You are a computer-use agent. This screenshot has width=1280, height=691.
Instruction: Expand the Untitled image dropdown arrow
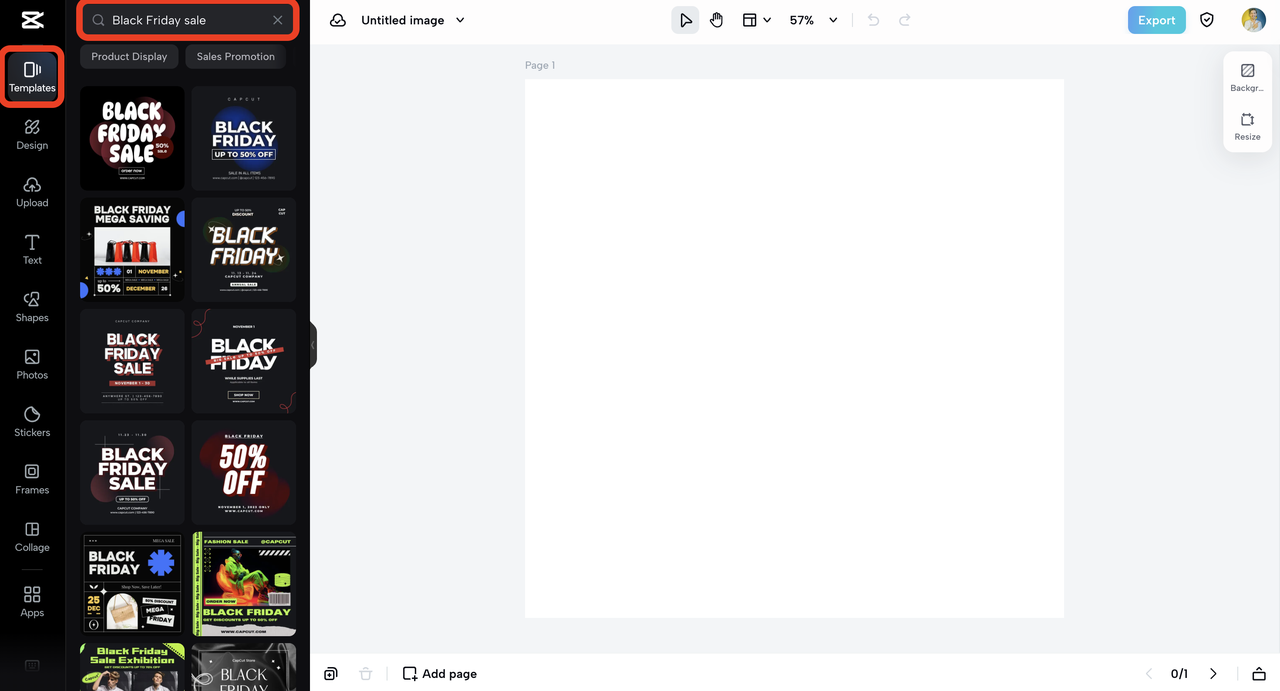(460, 20)
